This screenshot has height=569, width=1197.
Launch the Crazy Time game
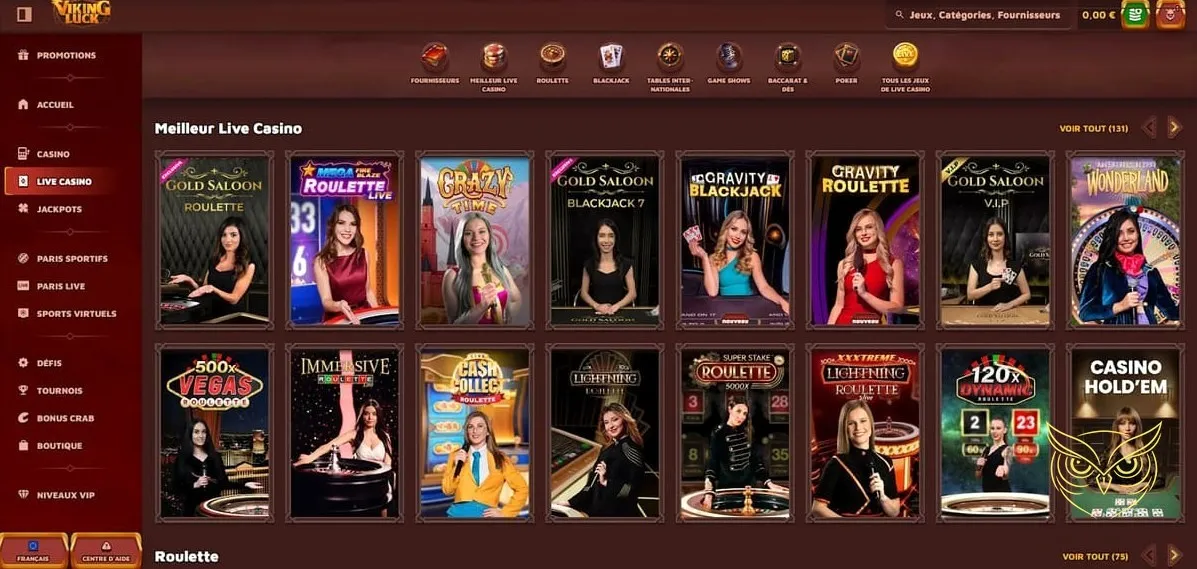click(x=475, y=241)
